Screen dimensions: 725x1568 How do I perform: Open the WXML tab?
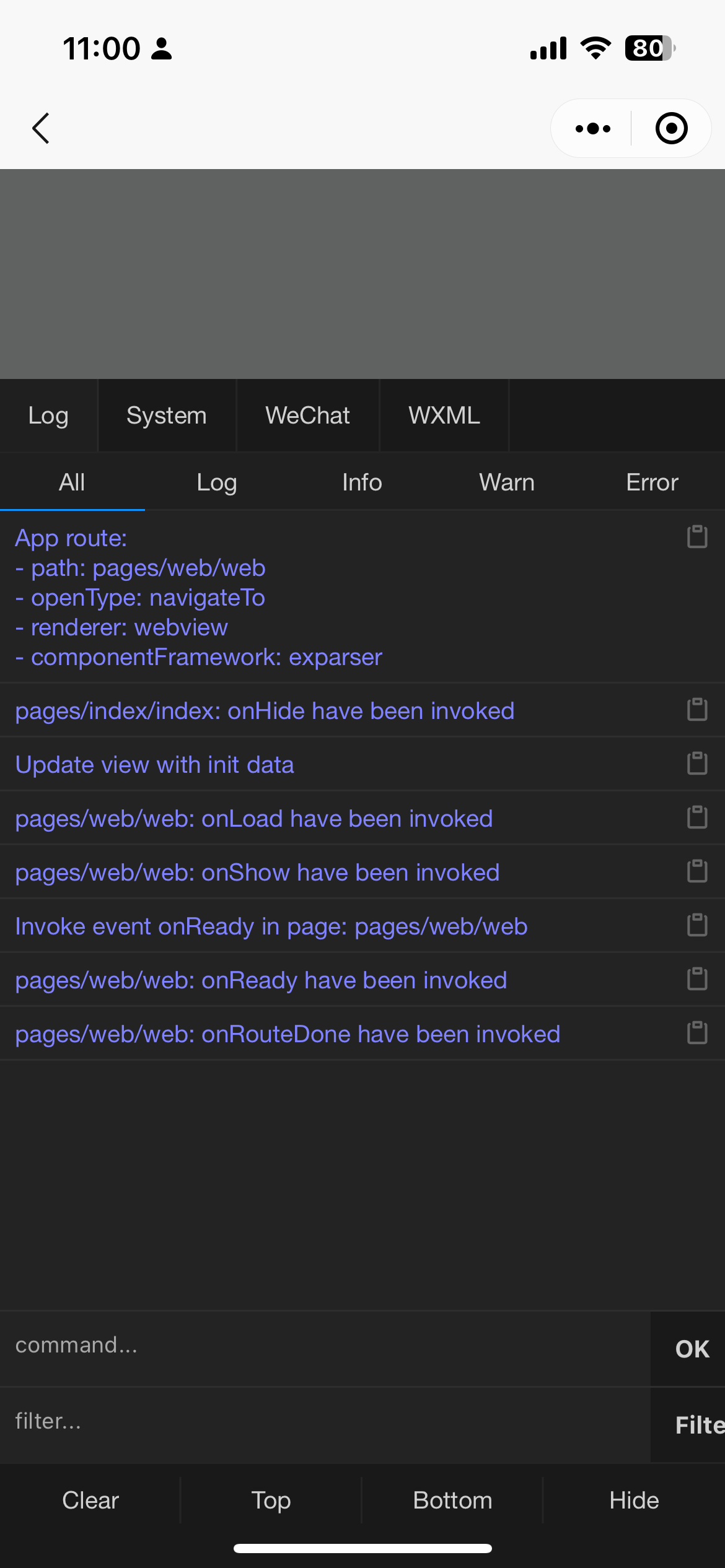[x=444, y=416]
